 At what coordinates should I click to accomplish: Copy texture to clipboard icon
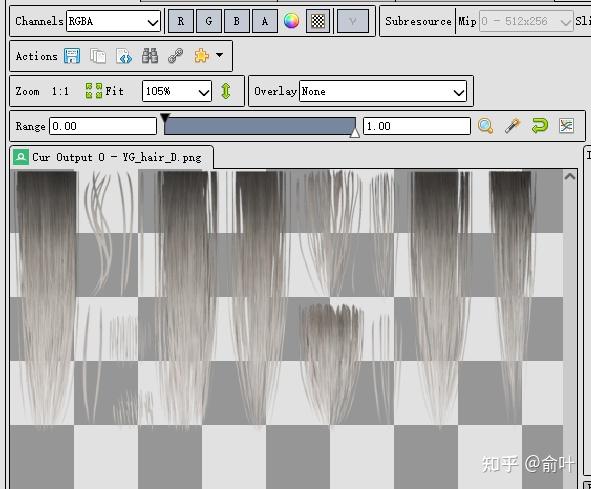(98, 56)
